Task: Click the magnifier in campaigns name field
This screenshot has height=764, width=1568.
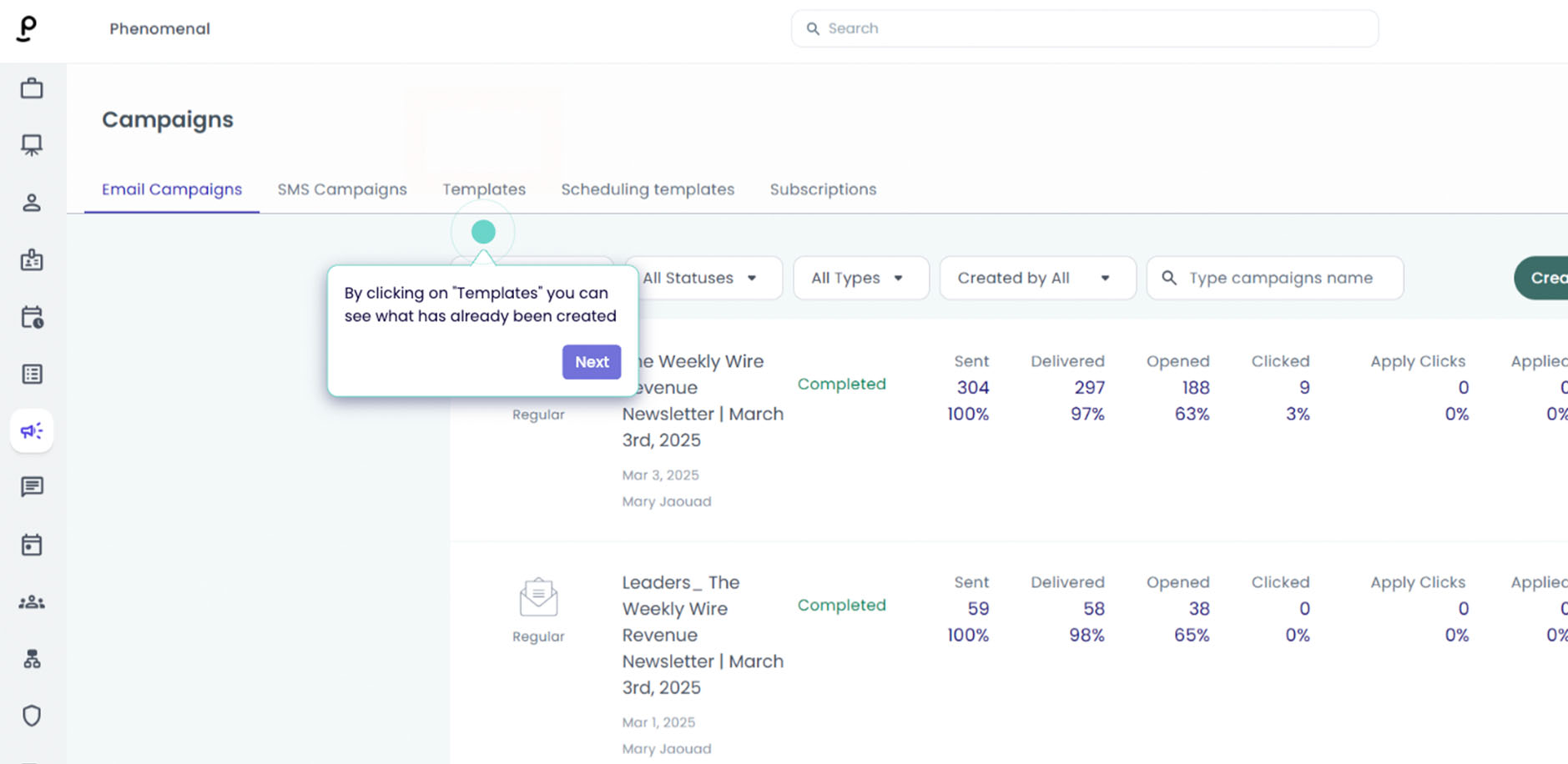Action: coord(1169,278)
